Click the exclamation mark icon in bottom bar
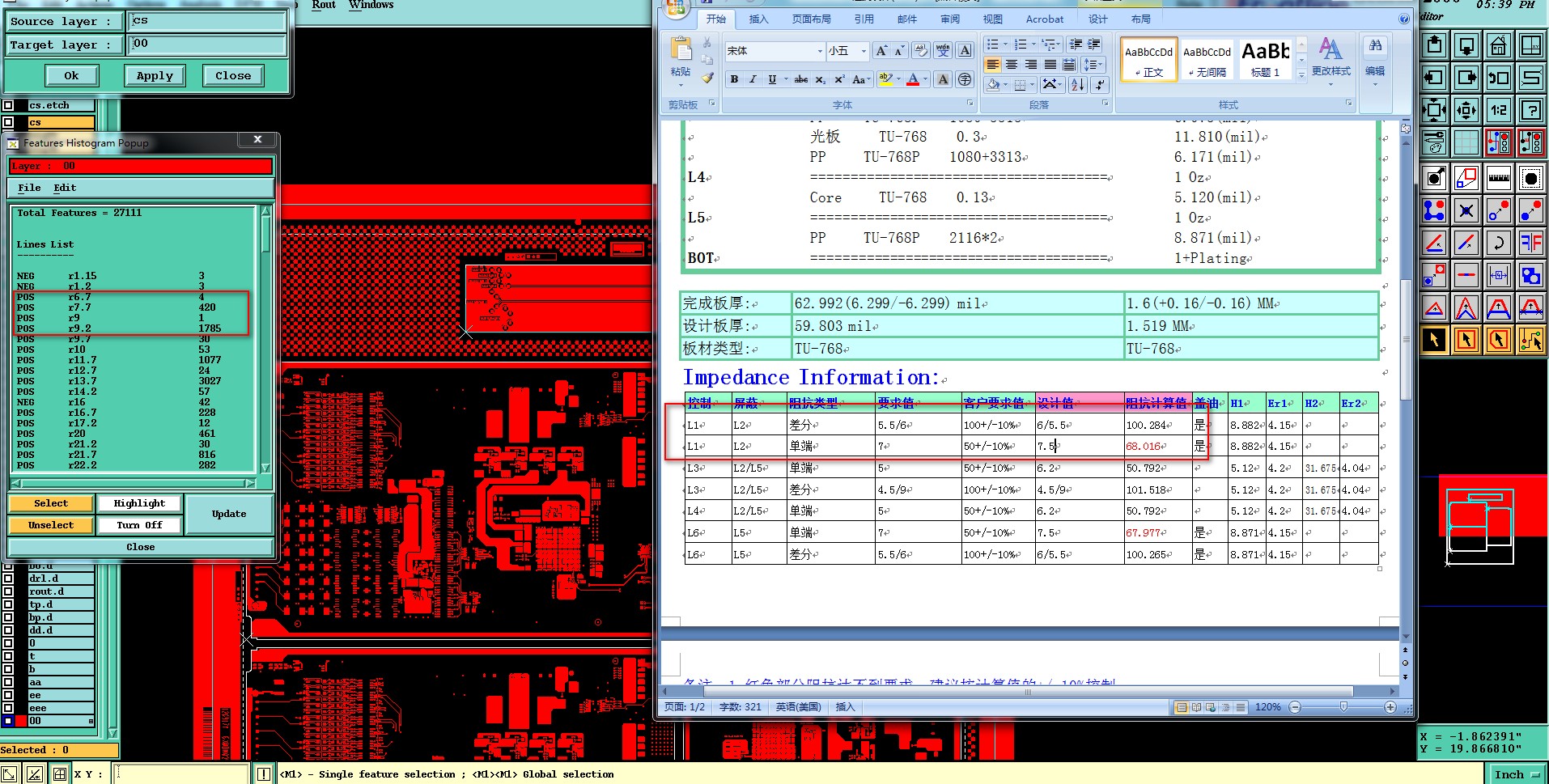 [x=264, y=774]
